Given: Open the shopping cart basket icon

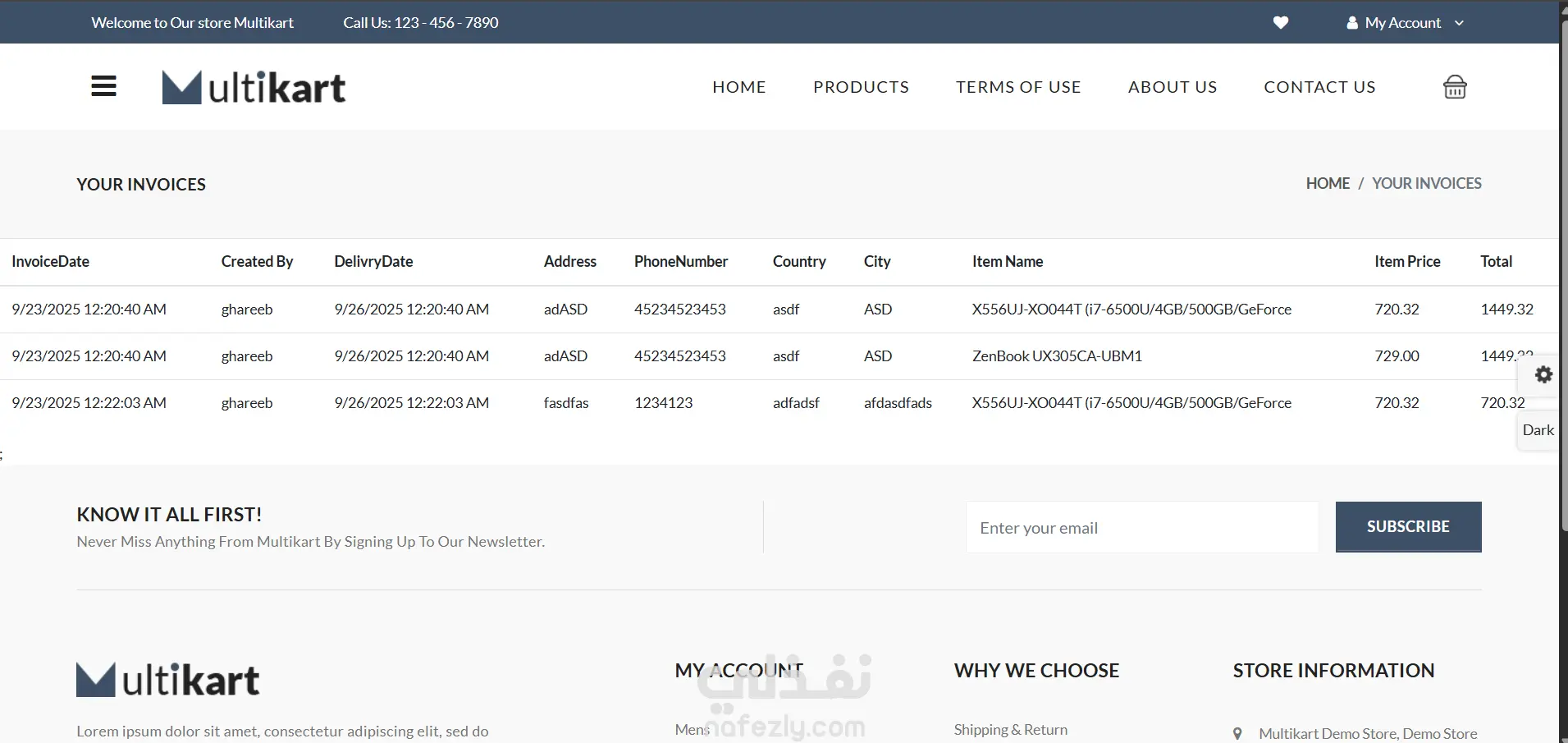Looking at the screenshot, I should click(1455, 87).
